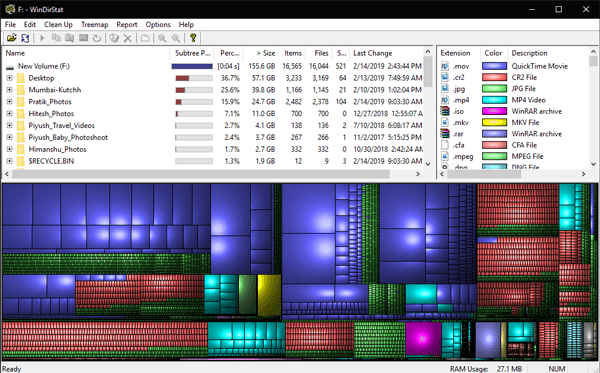Click the Refresh All toolbar icon
Viewport: 600px width, 373px height.
coord(25,38)
